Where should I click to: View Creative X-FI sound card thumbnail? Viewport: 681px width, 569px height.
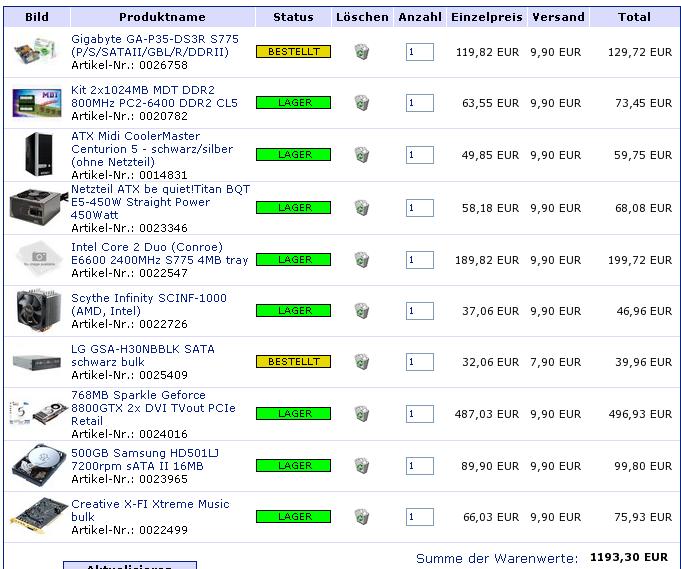click(39, 516)
